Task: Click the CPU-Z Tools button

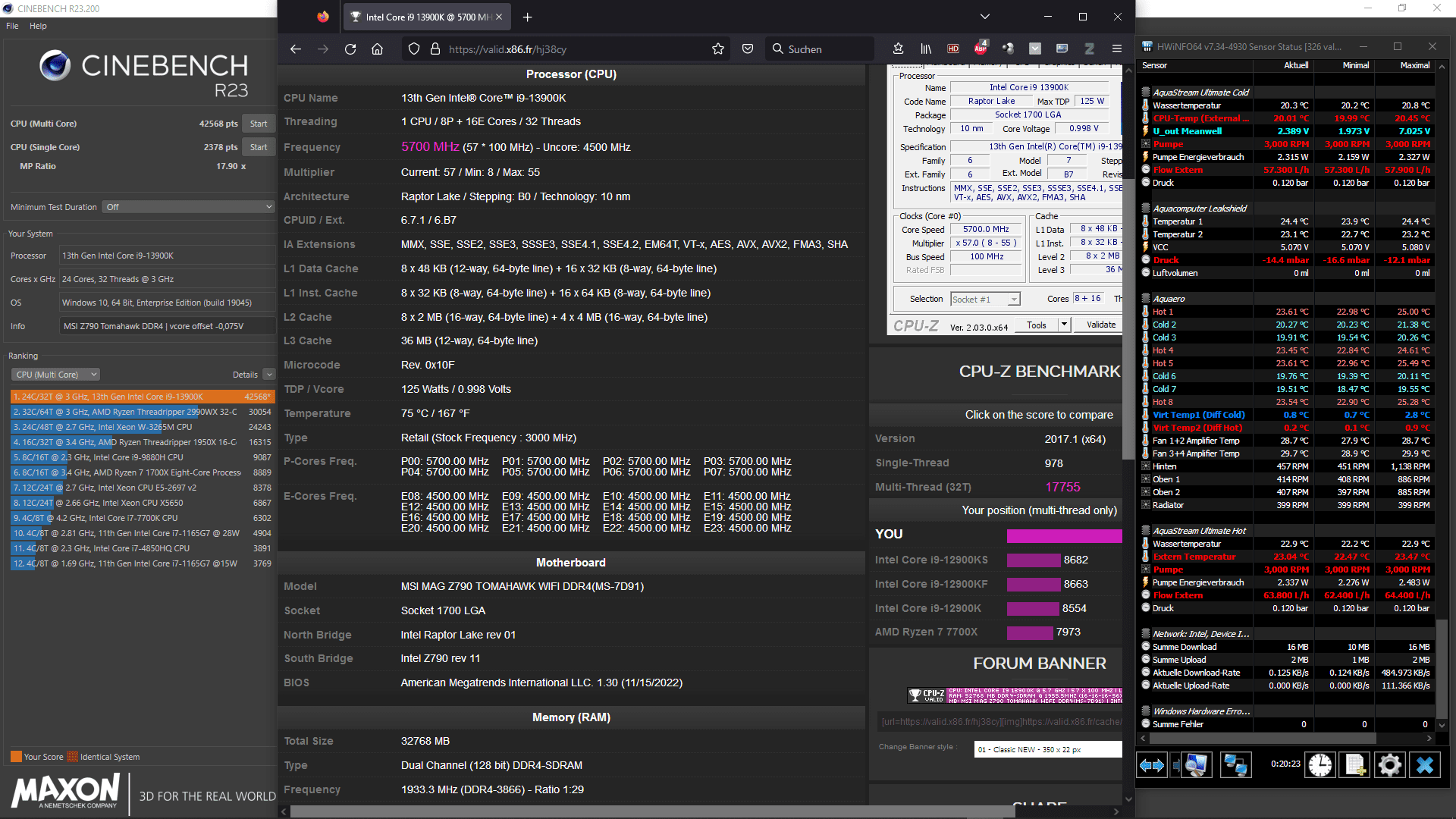Action: [x=1037, y=325]
